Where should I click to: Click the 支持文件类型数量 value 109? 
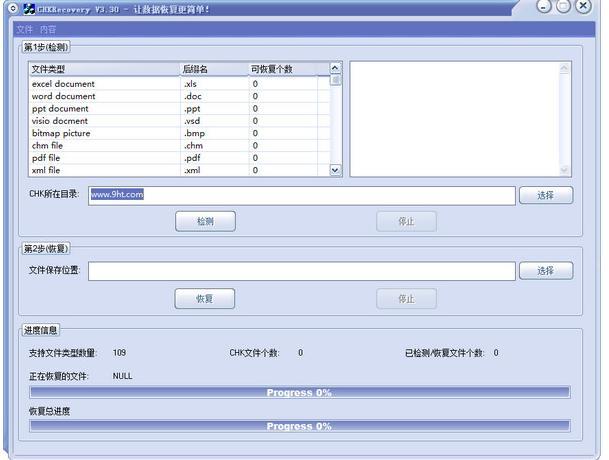click(120, 353)
